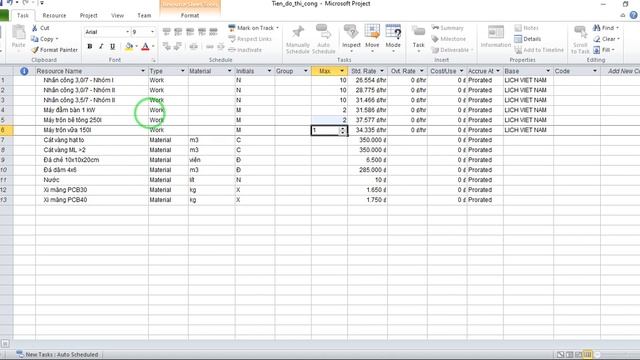Click the Cut scissors icon
The image size is (640, 360).
point(35,28)
